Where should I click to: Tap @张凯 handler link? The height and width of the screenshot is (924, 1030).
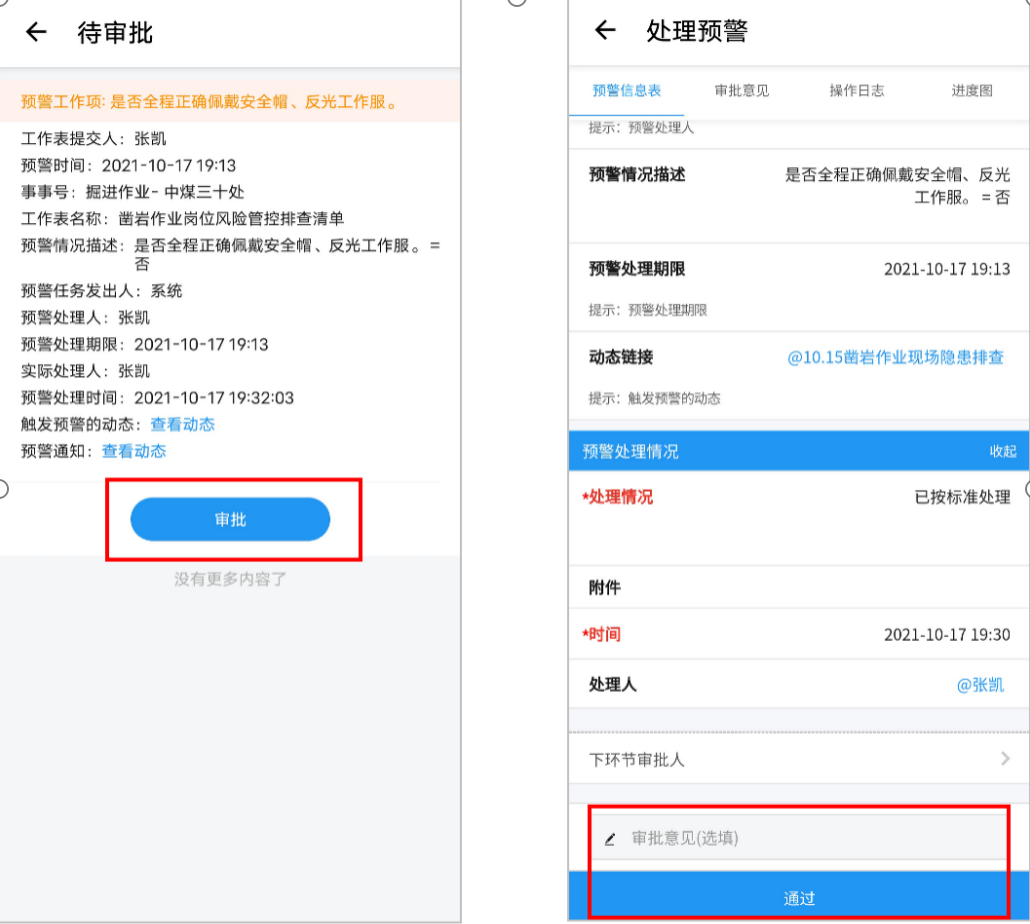click(x=979, y=685)
